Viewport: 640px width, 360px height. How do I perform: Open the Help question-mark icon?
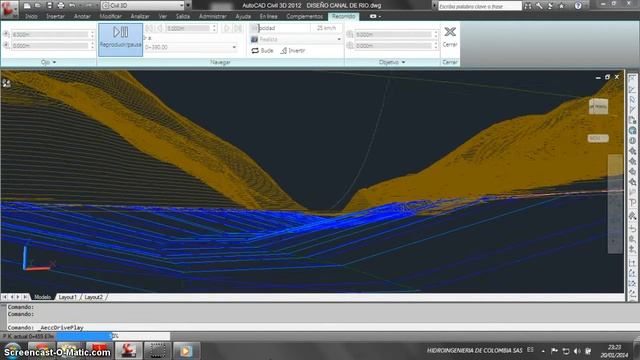click(x=578, y=6)
